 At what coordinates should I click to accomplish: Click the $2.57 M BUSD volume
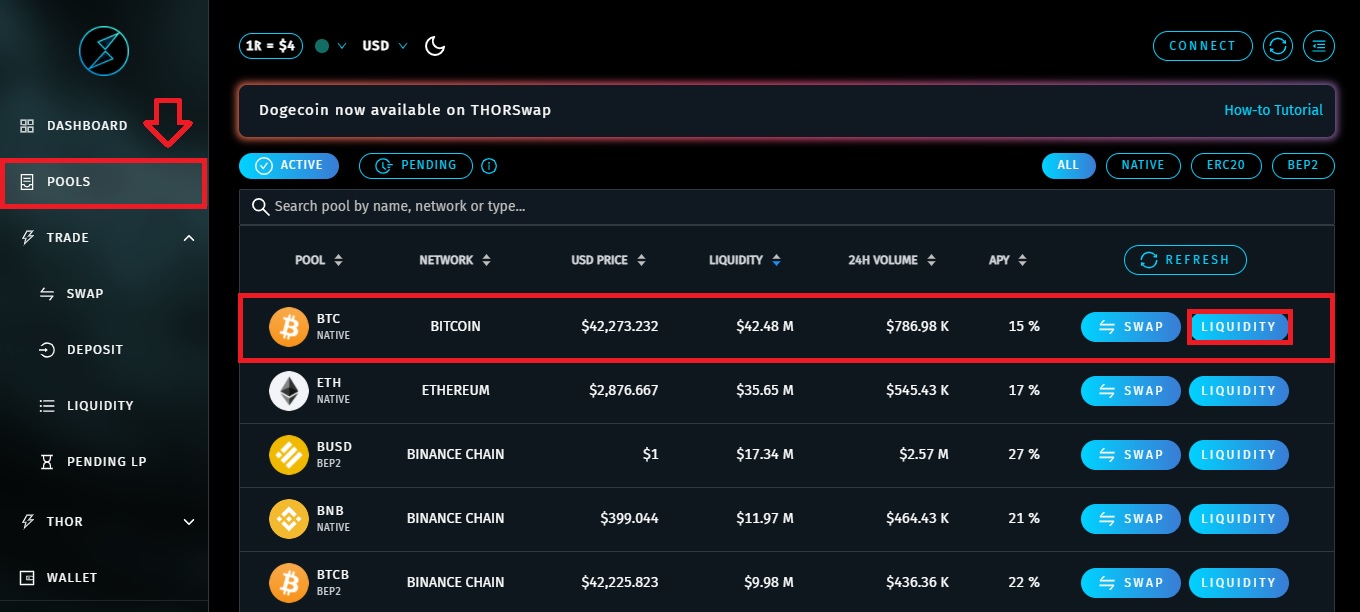pos(923,455)
